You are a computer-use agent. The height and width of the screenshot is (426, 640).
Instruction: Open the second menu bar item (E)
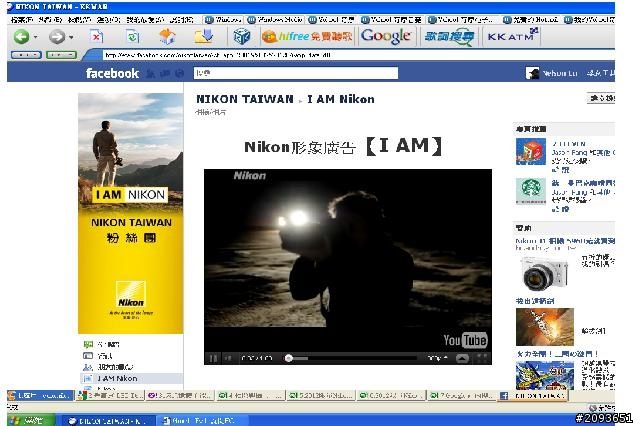click(50, 20)
